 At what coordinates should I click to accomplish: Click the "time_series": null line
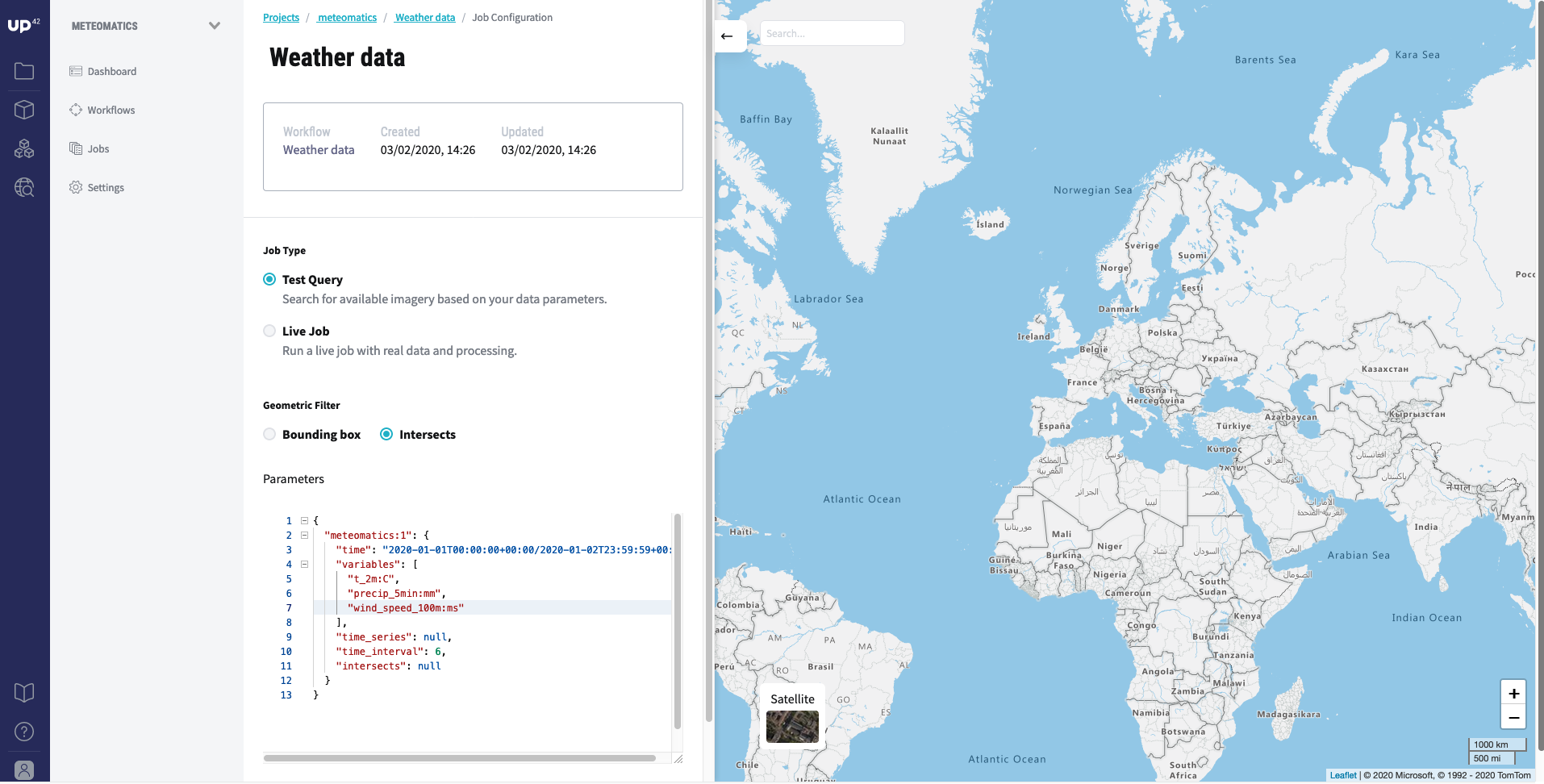[x=394, y=636]
